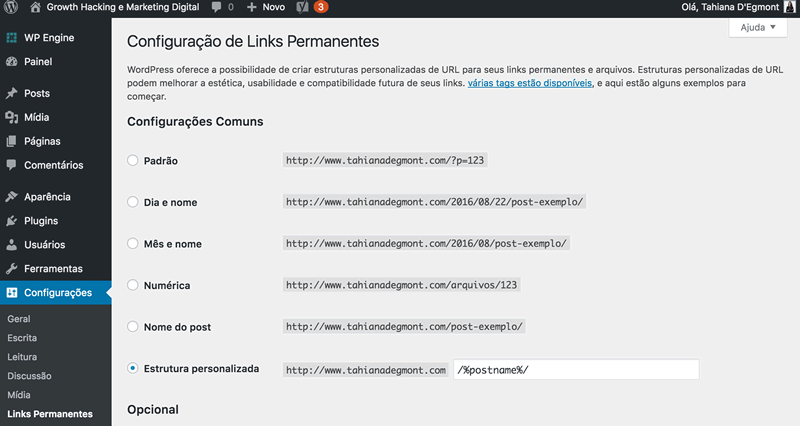Visit site Growth Hacking e Marketing Digital
800x426 pixels.
(123, 7)
